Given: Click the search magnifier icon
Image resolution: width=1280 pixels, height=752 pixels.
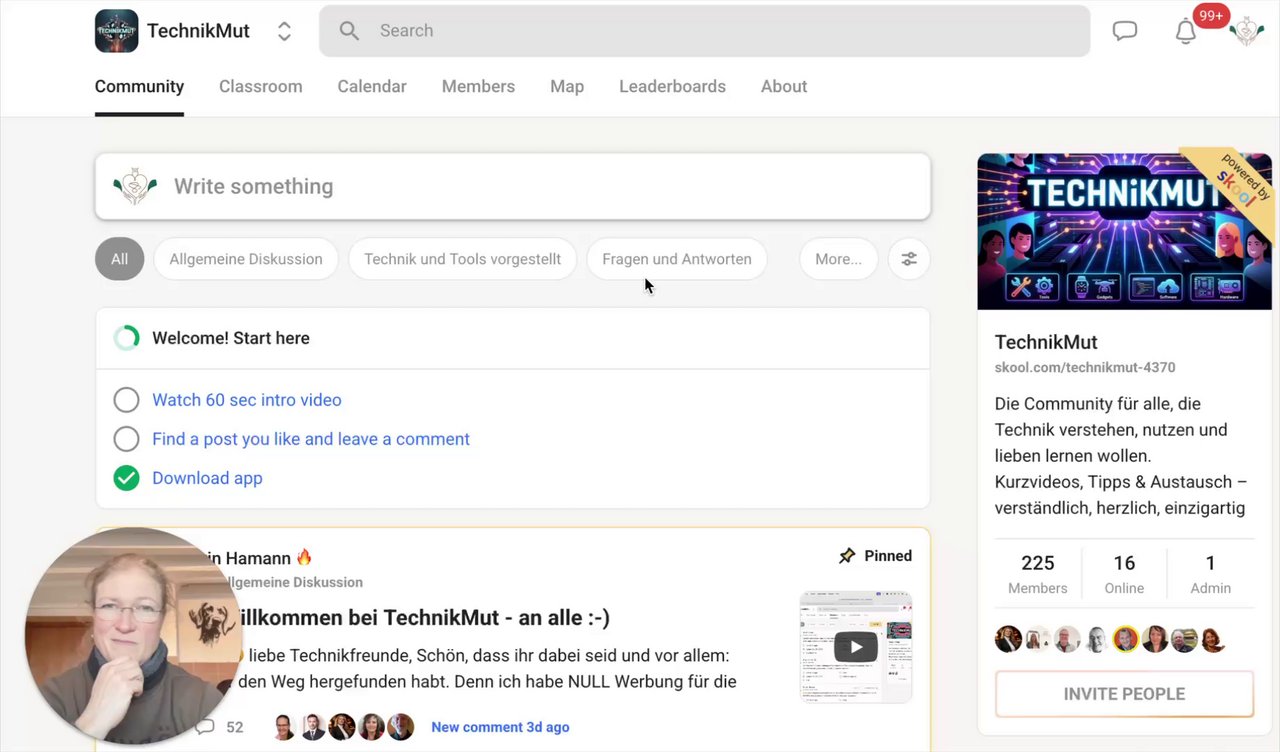Looking at the screenshot, I should pos(349,31).
